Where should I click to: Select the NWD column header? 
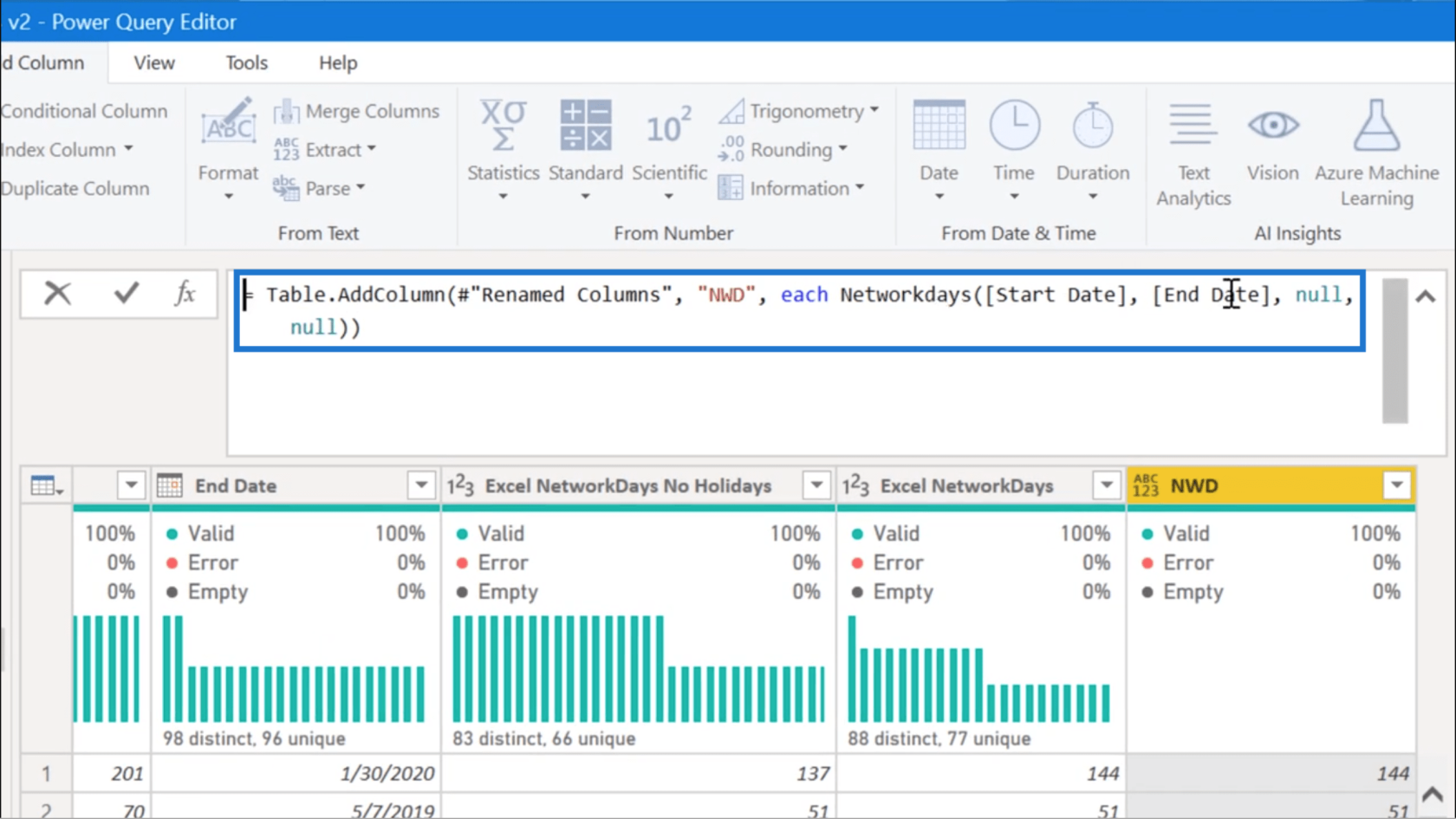pyautogui.click(x=1271, y=485)
